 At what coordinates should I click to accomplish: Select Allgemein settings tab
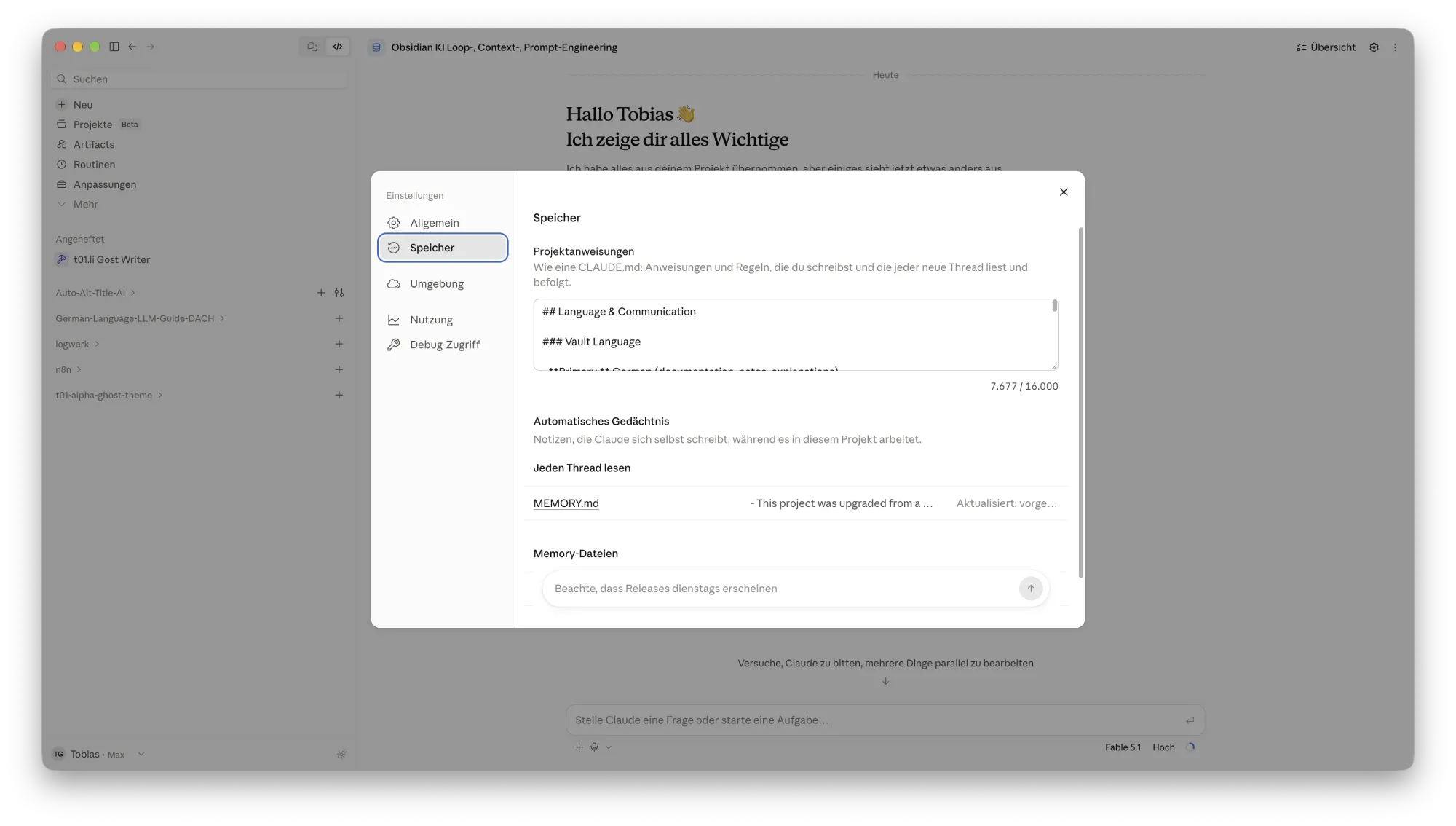tap(443, 223)
